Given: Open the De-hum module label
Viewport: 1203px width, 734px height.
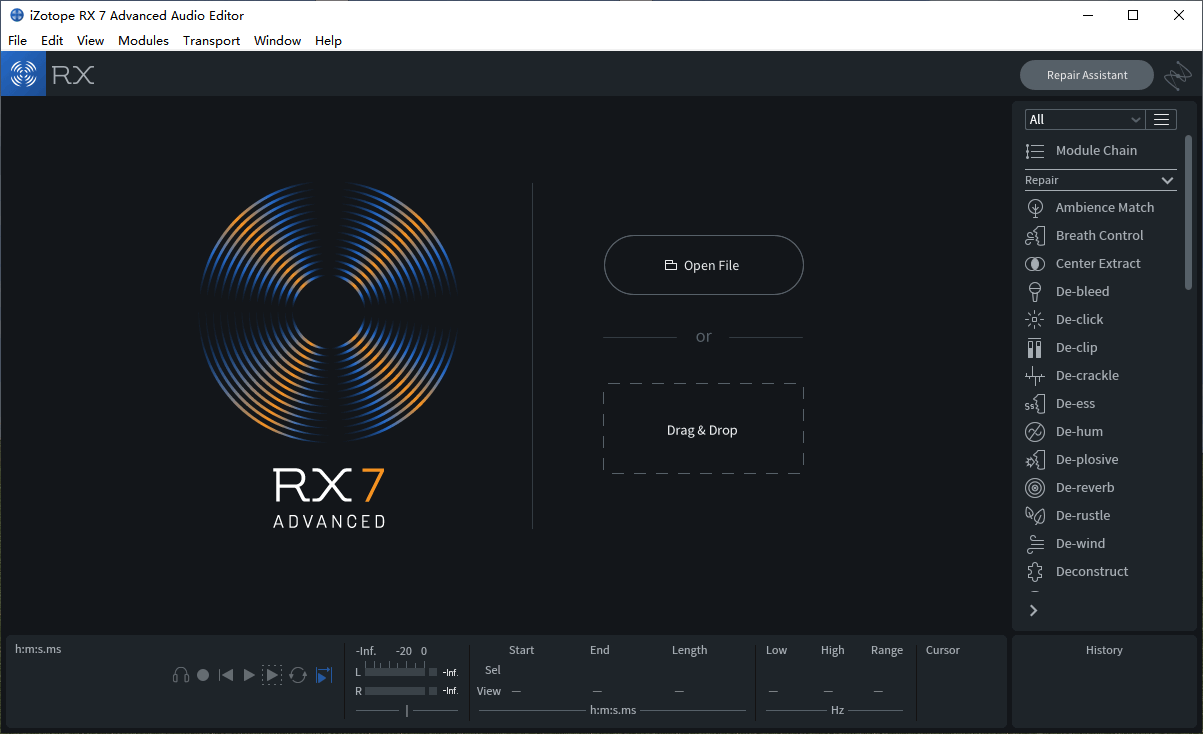Looking at the screenshot, I should (1079, 432).
